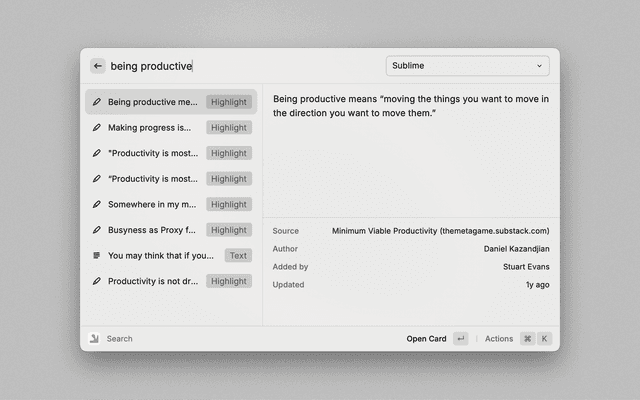
Task: Click the Raycast logo in the footer
Action: point(94,339)
